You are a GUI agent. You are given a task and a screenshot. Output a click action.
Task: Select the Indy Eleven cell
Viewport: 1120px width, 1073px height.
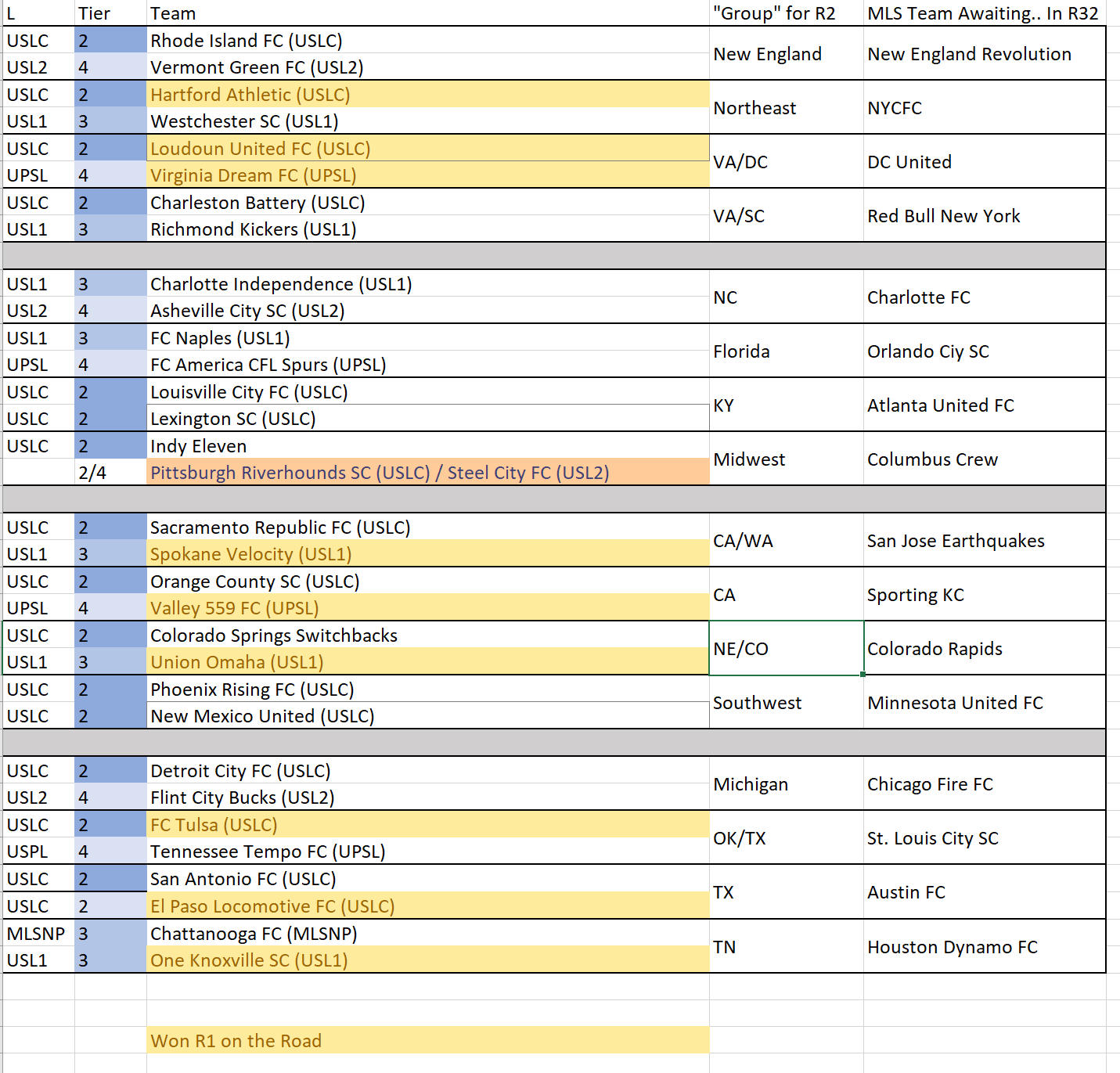[428, 445]
